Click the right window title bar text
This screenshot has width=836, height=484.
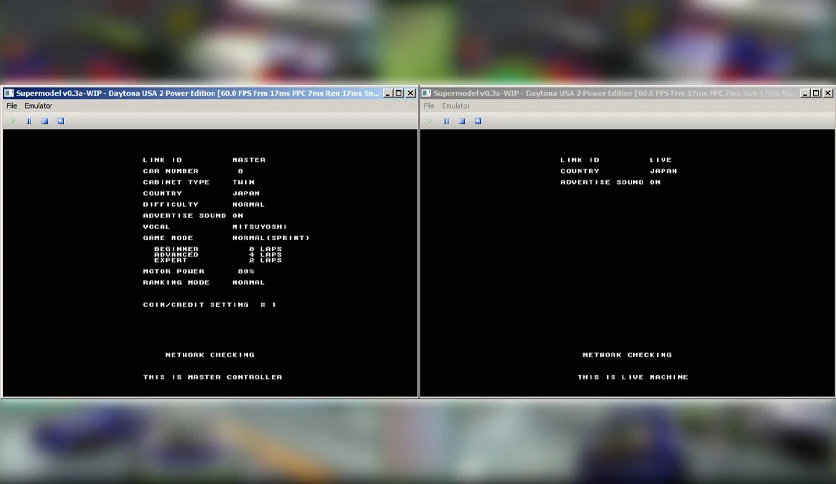[614, 93]
